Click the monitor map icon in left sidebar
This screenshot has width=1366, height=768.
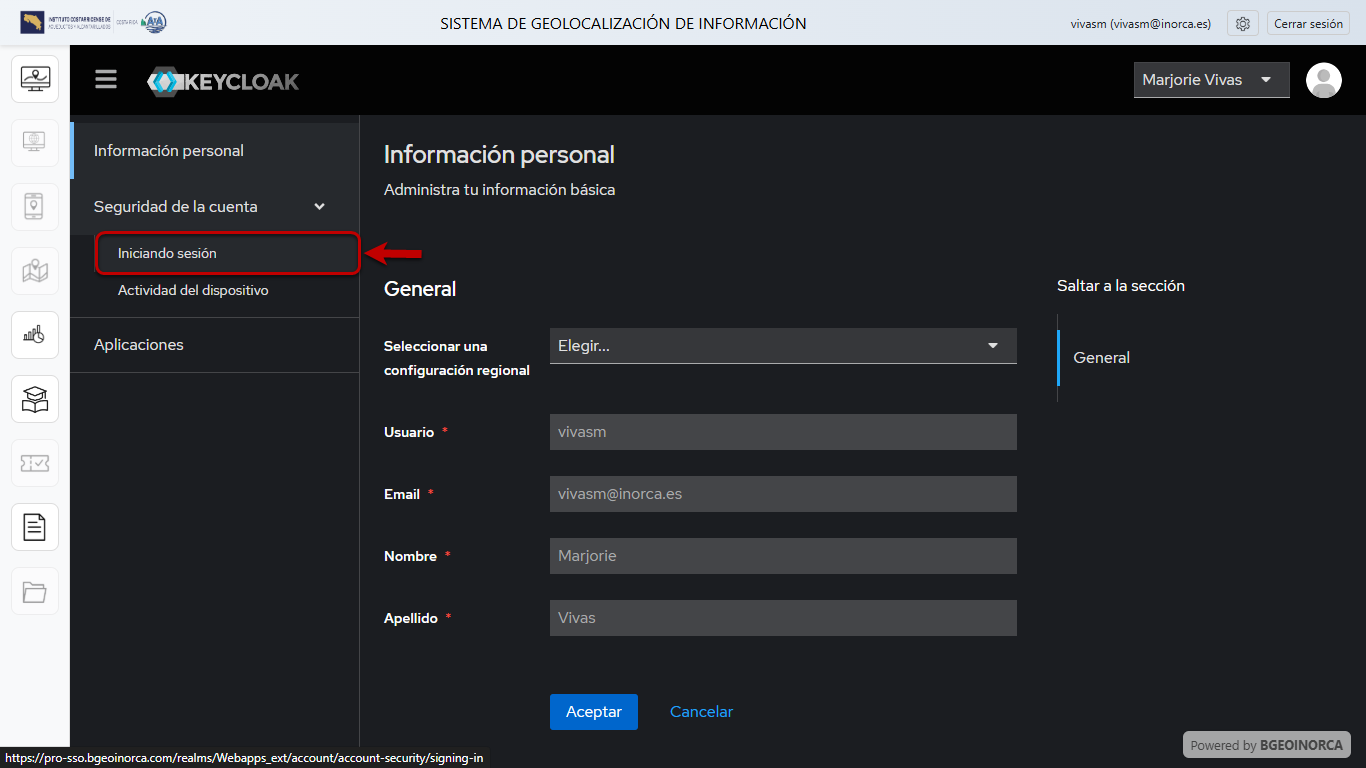tap(35, 79)
